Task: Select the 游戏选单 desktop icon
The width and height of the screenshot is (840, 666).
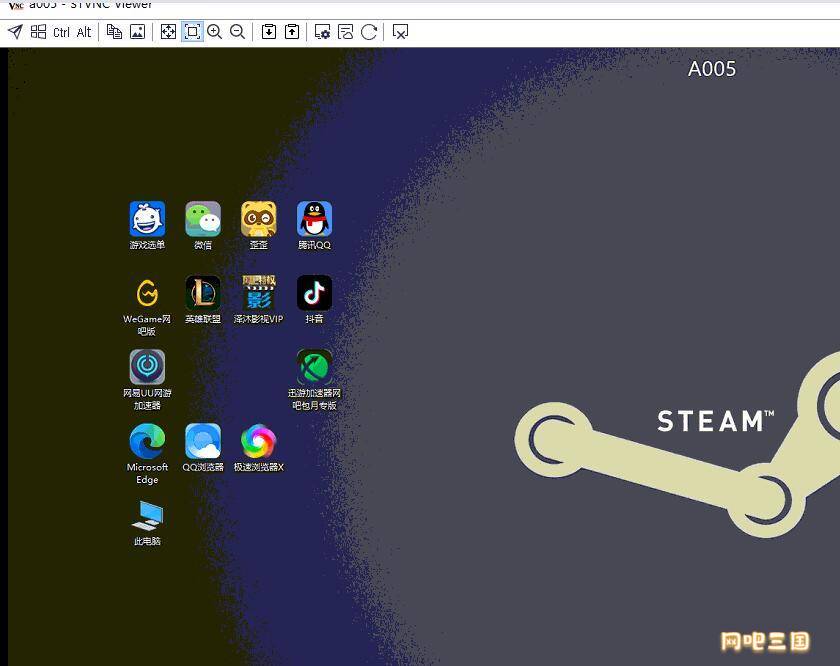Action: pos(147,226)
